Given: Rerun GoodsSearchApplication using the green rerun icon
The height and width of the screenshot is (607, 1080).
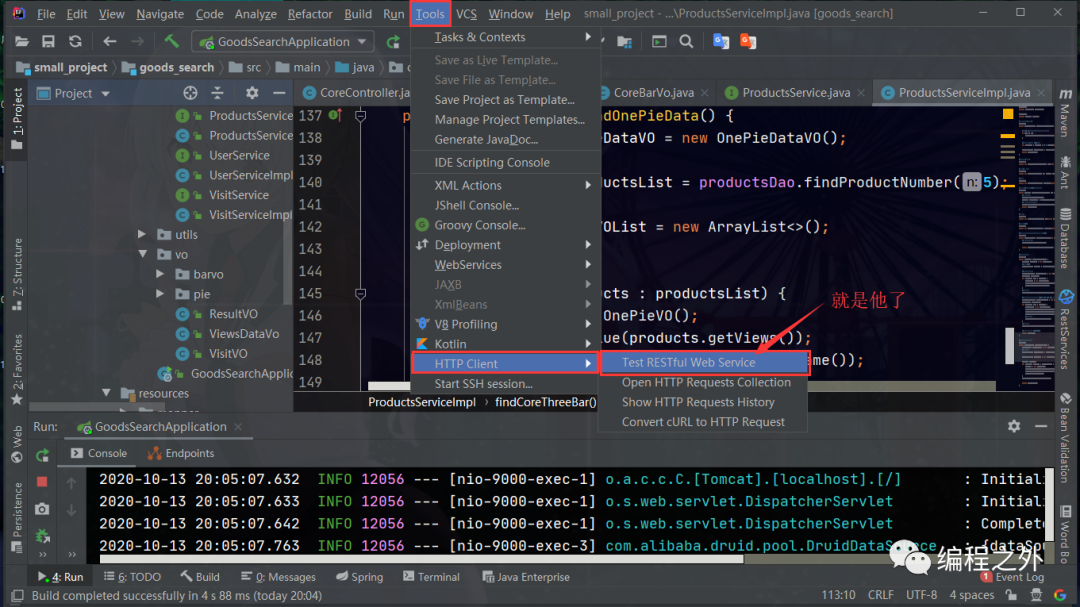Looking at the screenshot, I should coord(42,455).
